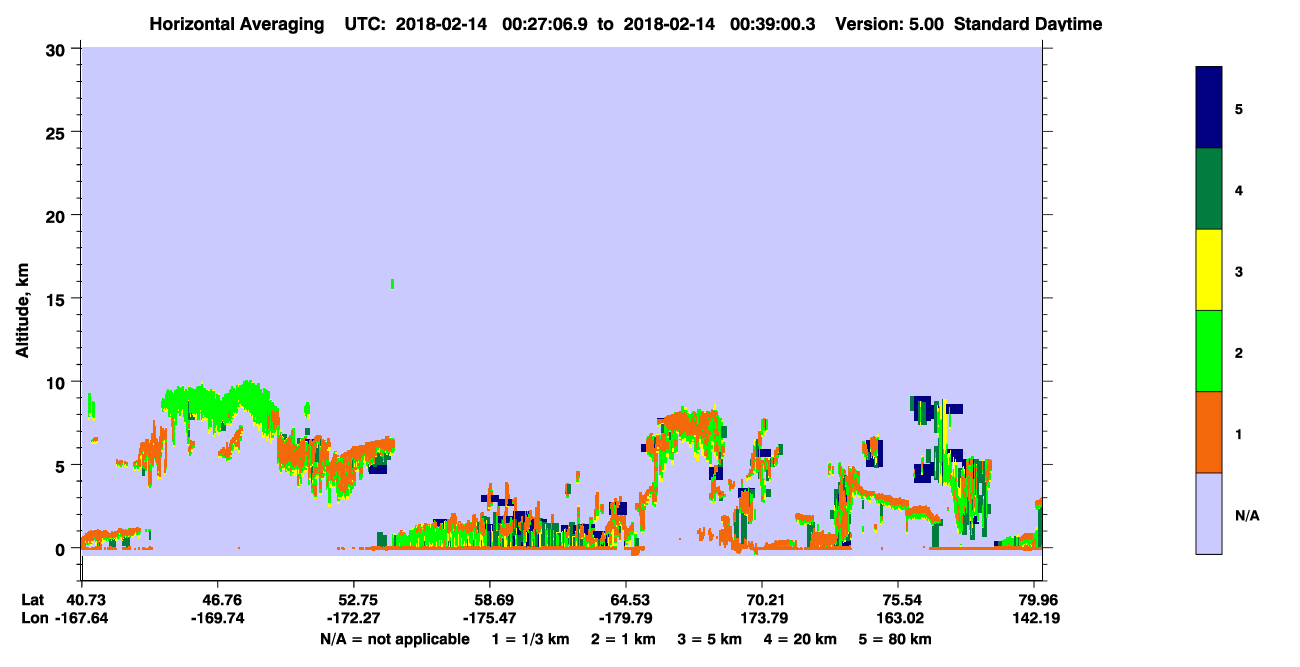1300x667 pixels.
Task: Click longitude value '-179.79'
Action: click(626, 618)
